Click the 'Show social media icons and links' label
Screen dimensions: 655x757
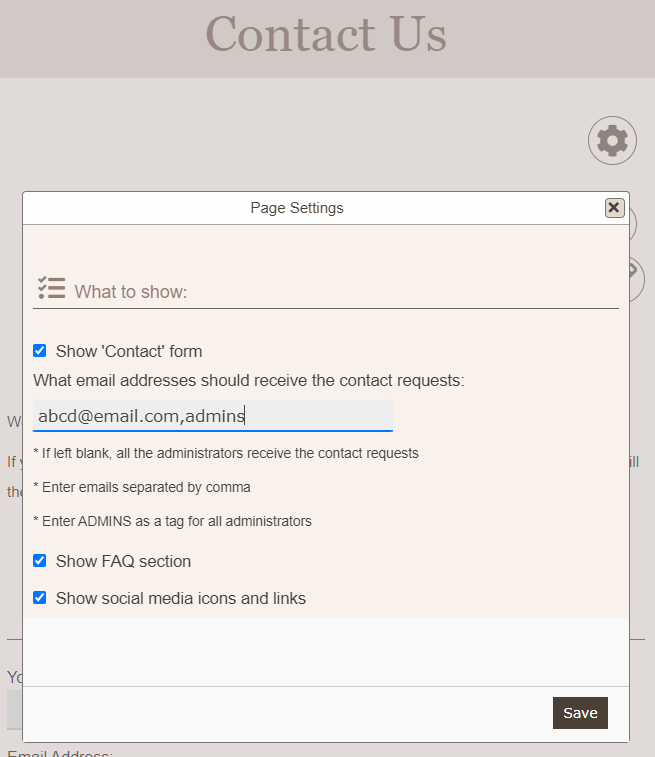point(181,599)
